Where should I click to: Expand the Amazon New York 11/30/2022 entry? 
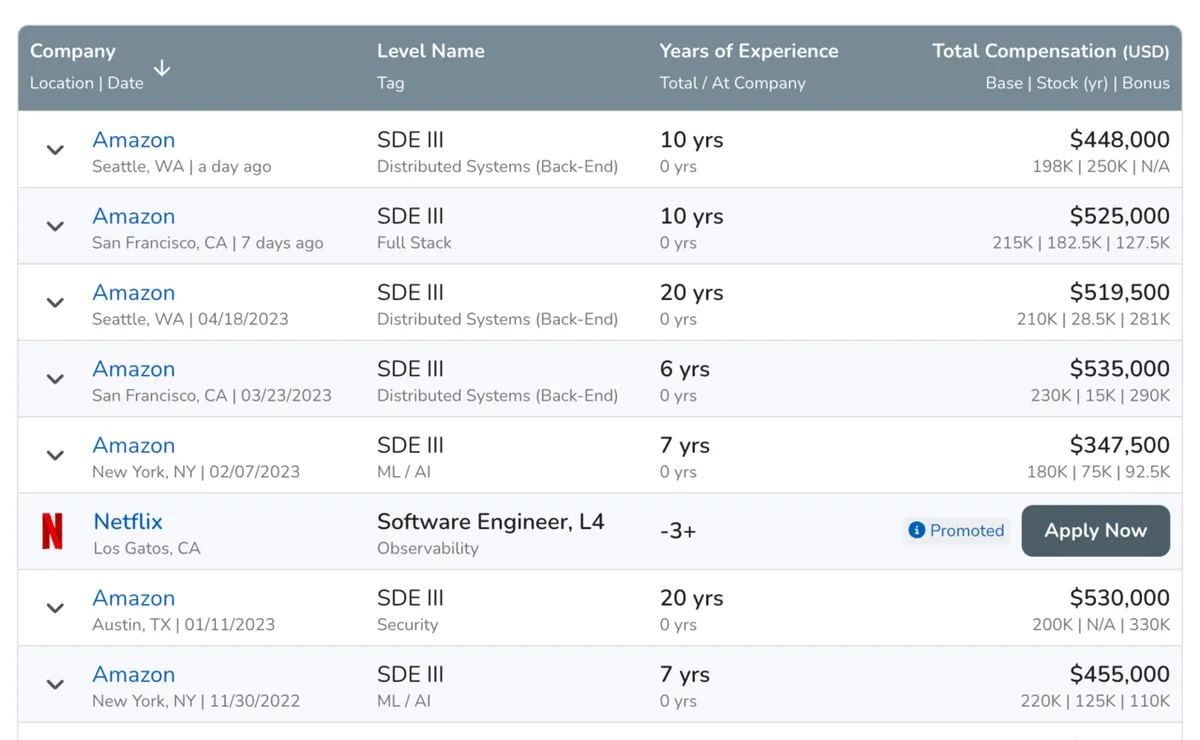pyautogui.click(x=55, y=685)
